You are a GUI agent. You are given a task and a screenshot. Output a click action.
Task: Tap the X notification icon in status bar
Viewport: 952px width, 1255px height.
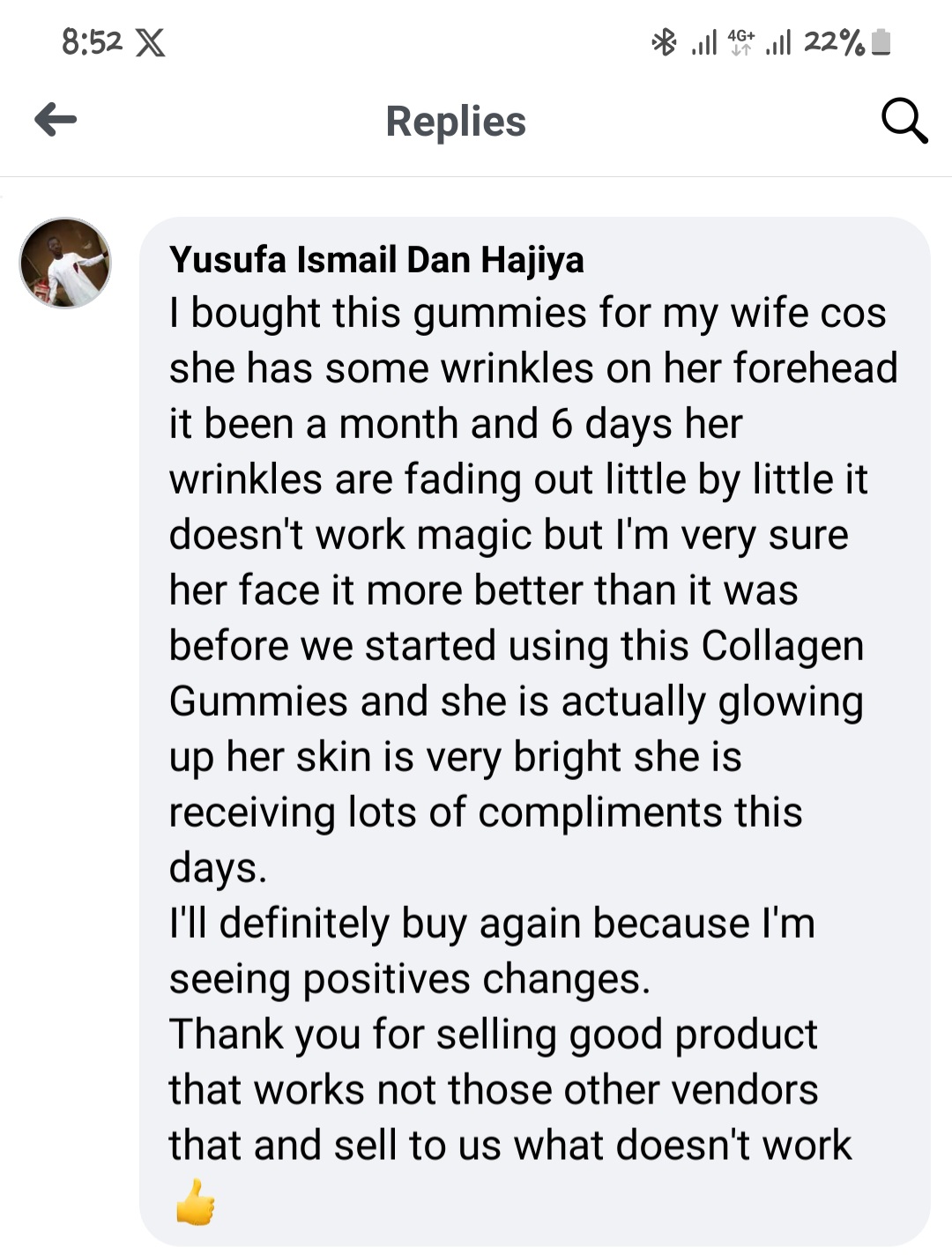[x=150, y=42]
